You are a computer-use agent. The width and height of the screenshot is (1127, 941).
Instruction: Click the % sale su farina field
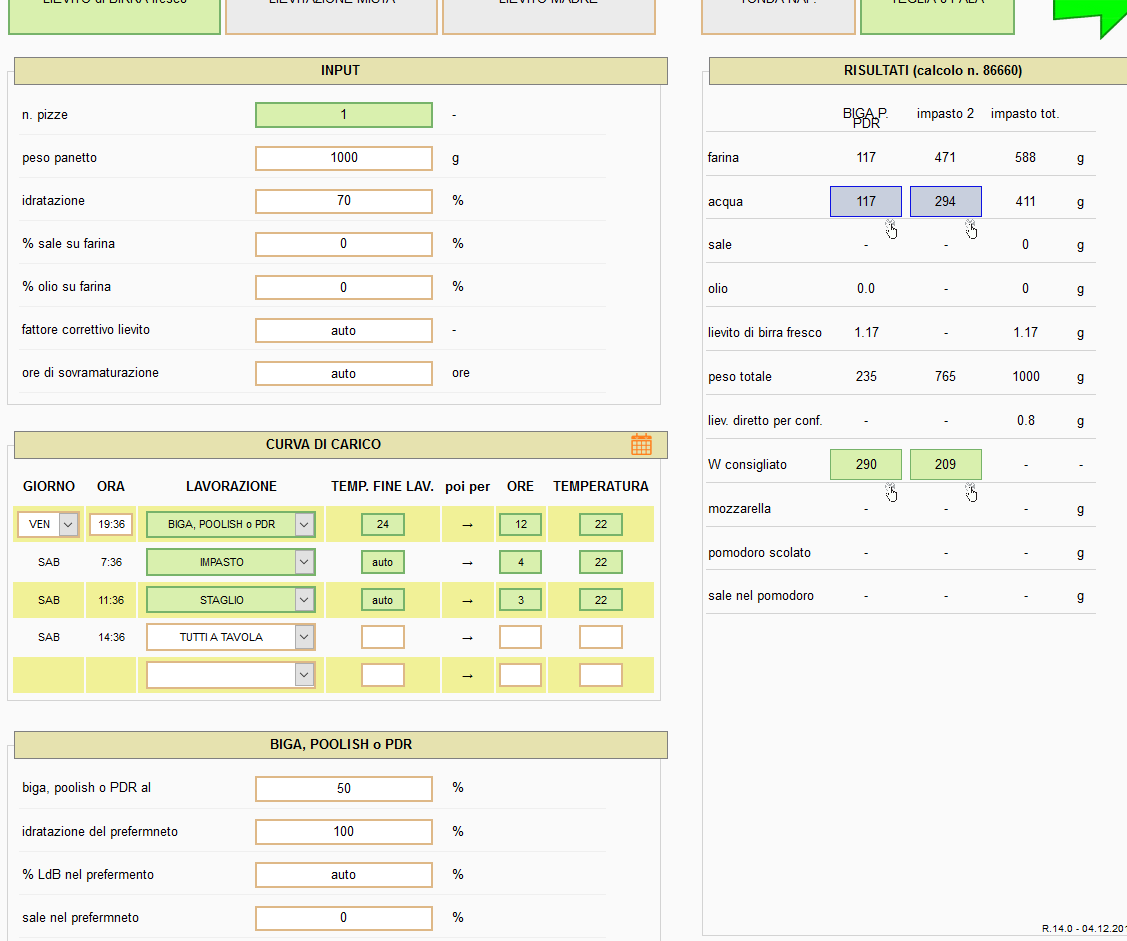coord(344,244)
